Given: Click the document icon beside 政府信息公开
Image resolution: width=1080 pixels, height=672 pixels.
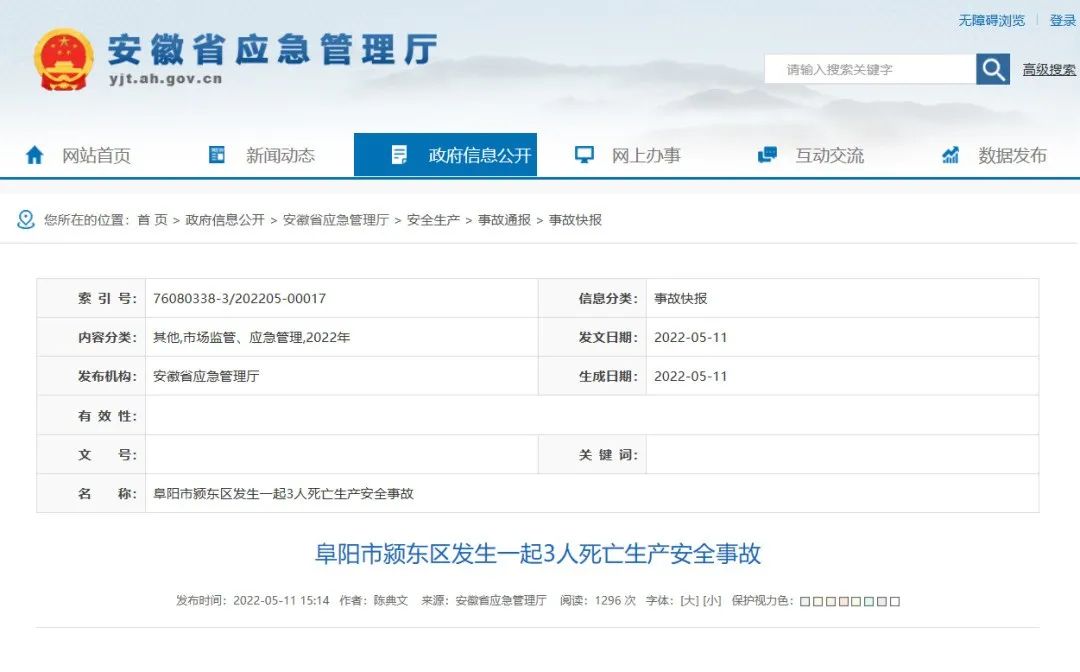Looking at the screenshot, I should point(399,155).
